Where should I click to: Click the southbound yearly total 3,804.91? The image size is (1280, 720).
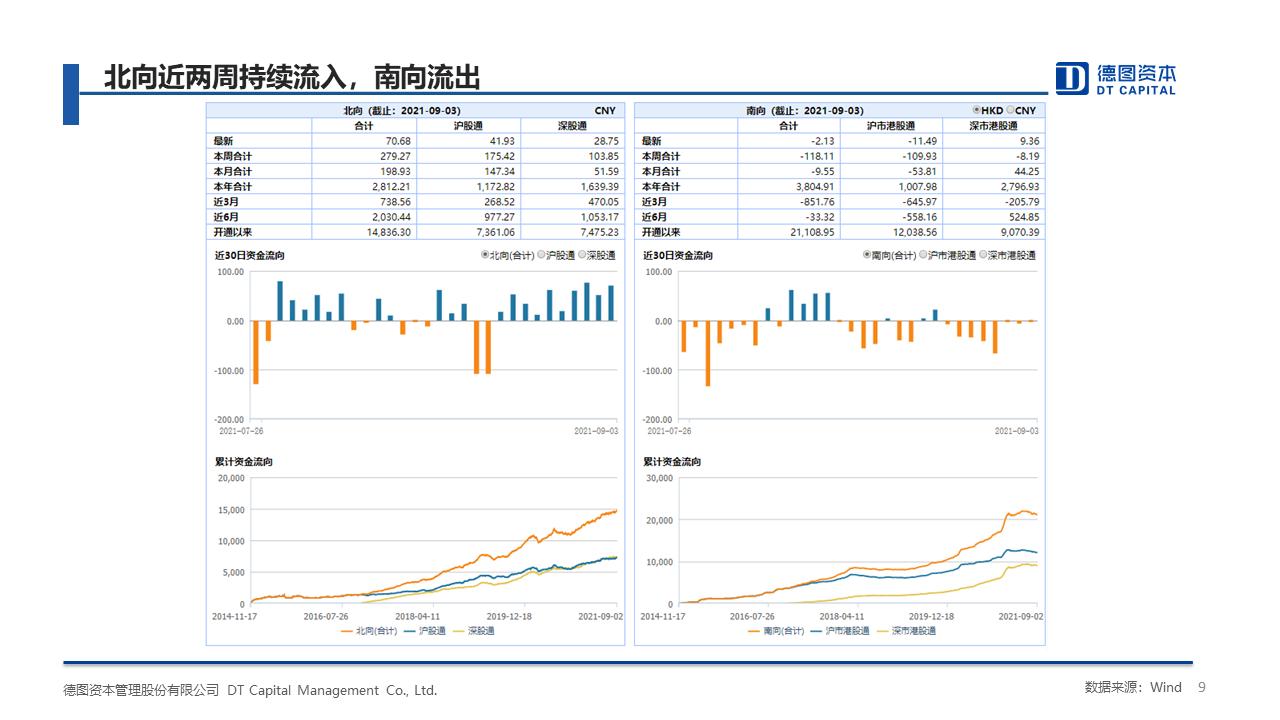pyautogui.click(x=815, y=186)
